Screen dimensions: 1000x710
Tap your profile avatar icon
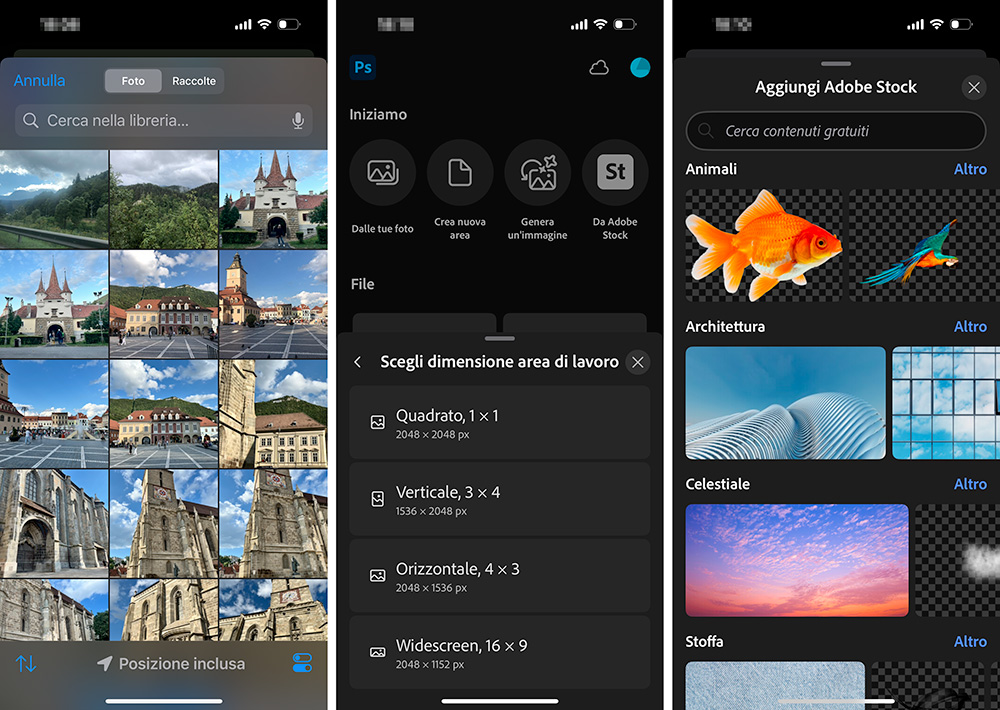click(639, 67)
